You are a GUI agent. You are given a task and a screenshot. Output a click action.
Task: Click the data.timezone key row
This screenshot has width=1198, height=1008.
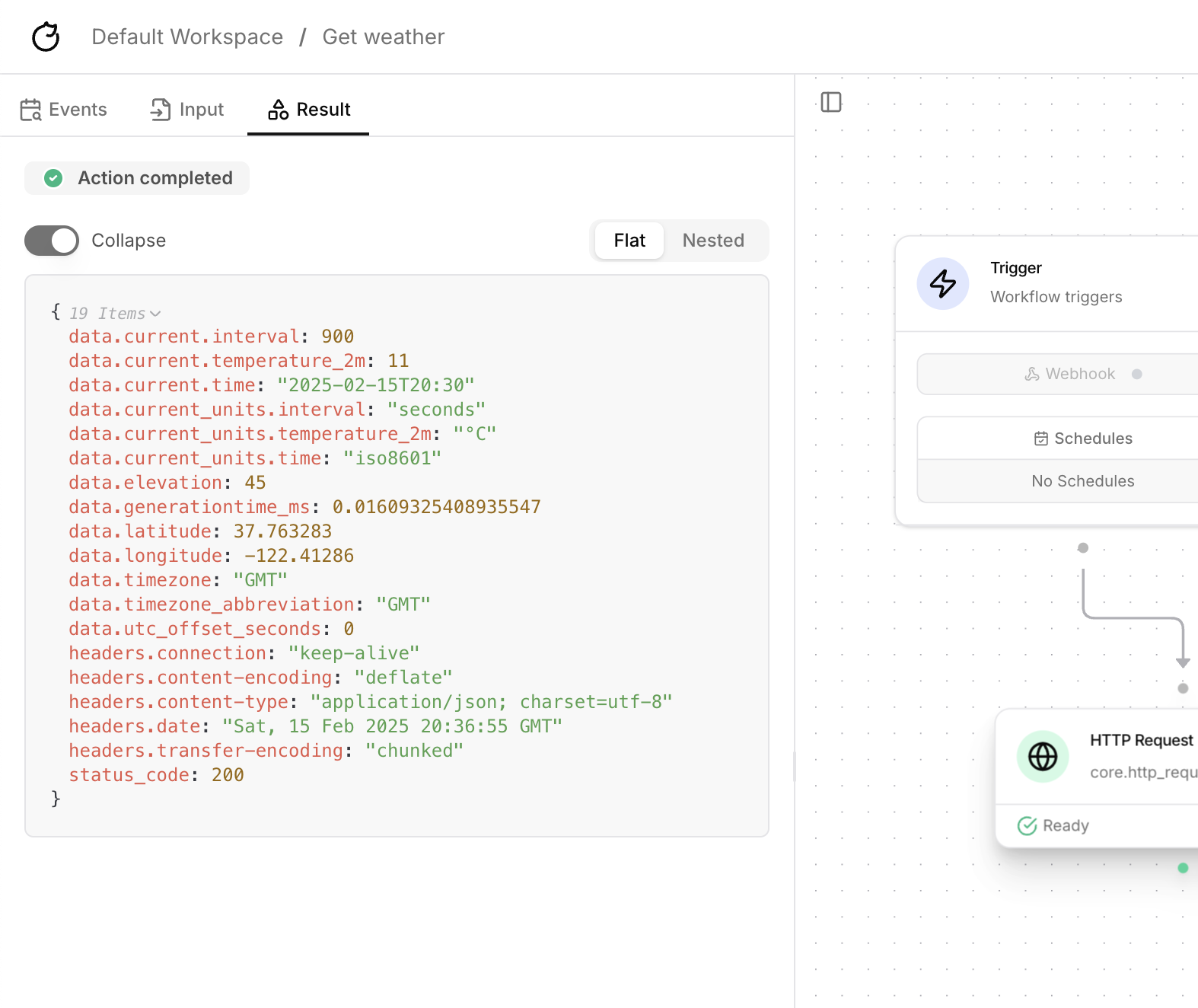tap(178, 580)
